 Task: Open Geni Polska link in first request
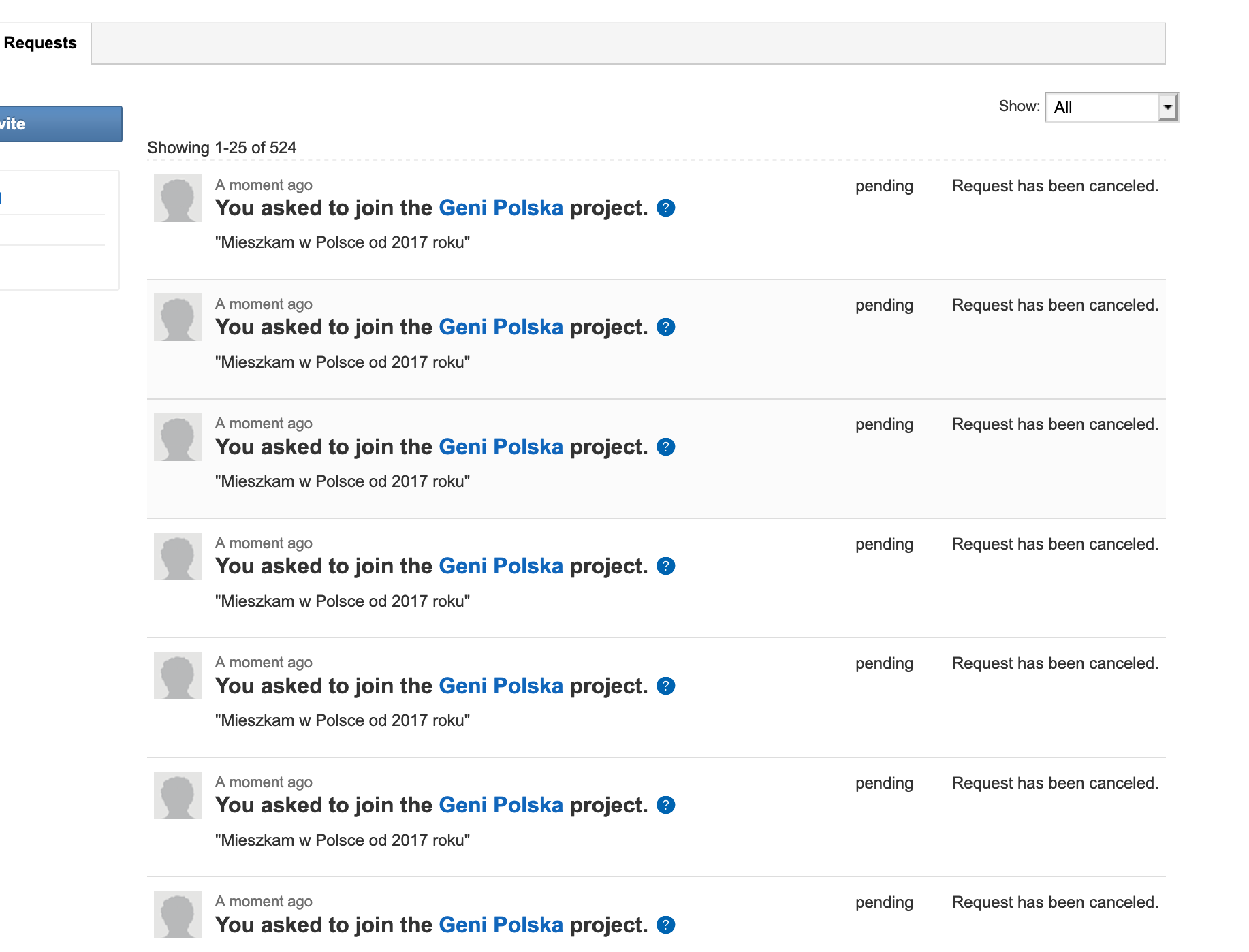coord(501,208)
